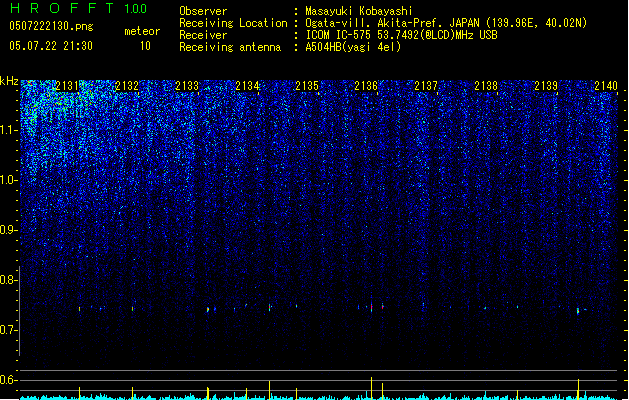Screen dimensions: 629x400
Task: Click the Receiving antenna label
Action: (230, 47)
